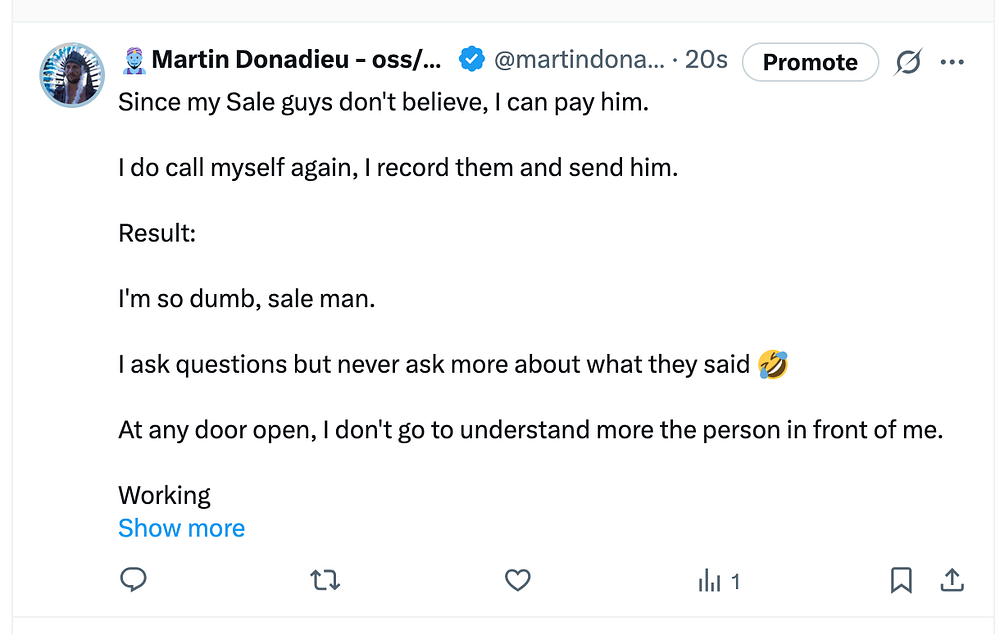
Task: Click the share upload arrow icon
Action: 953,580
